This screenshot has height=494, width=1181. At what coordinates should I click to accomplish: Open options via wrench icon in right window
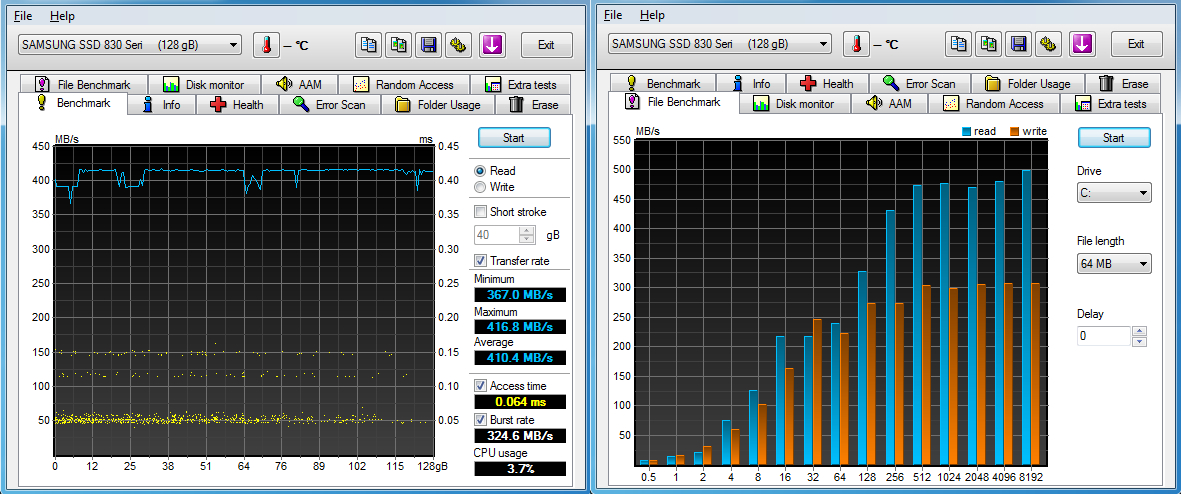(1049, 44)
